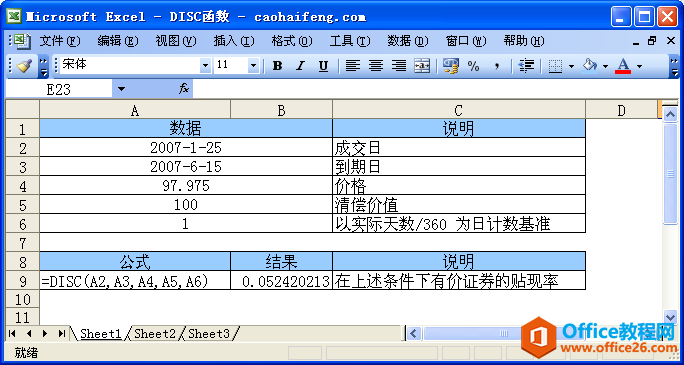Screen dimensions: 684x365
Task: Click the workbook document icon in menu bar
Action: click(22, 41)
